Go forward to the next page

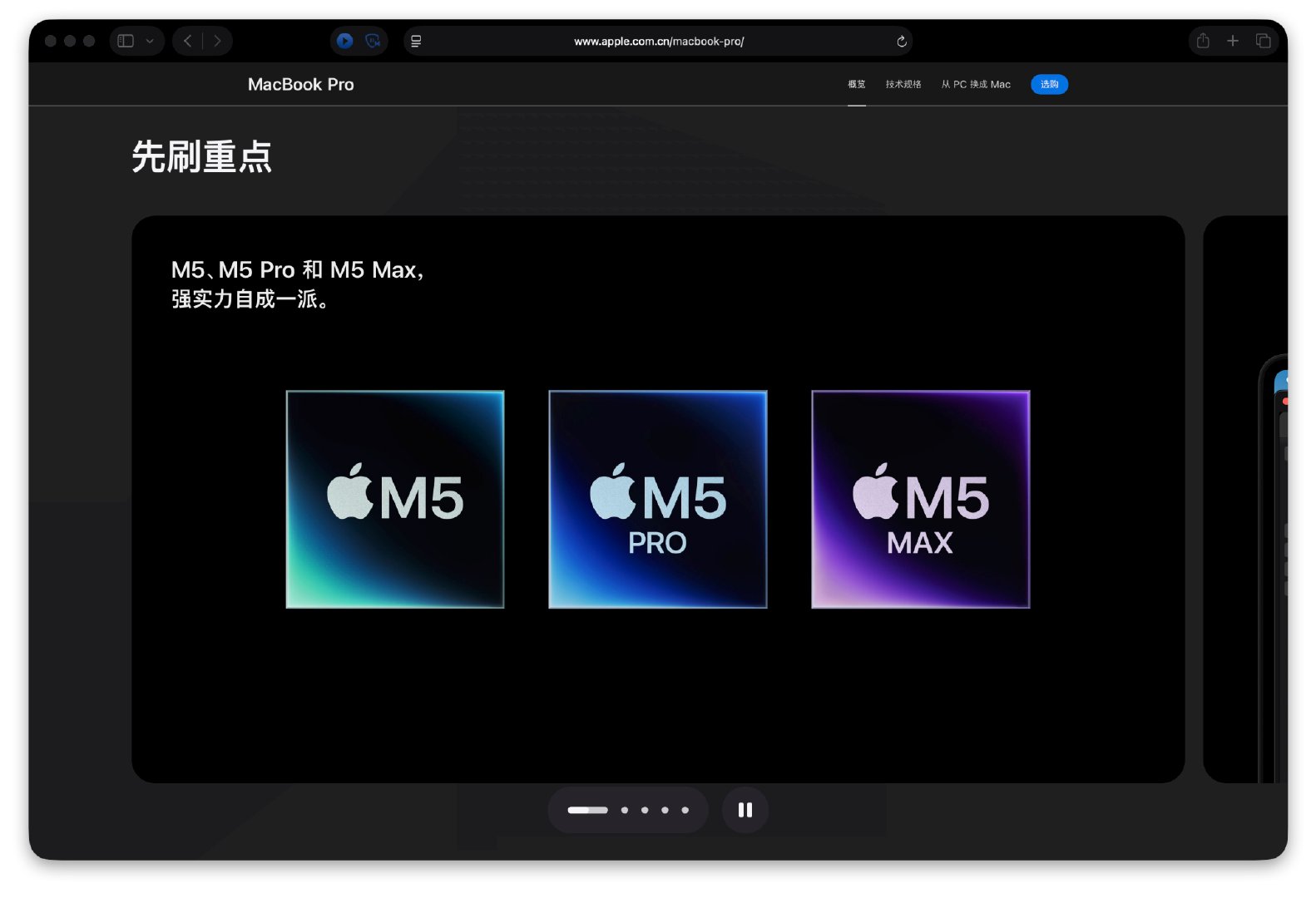point(217,41)
